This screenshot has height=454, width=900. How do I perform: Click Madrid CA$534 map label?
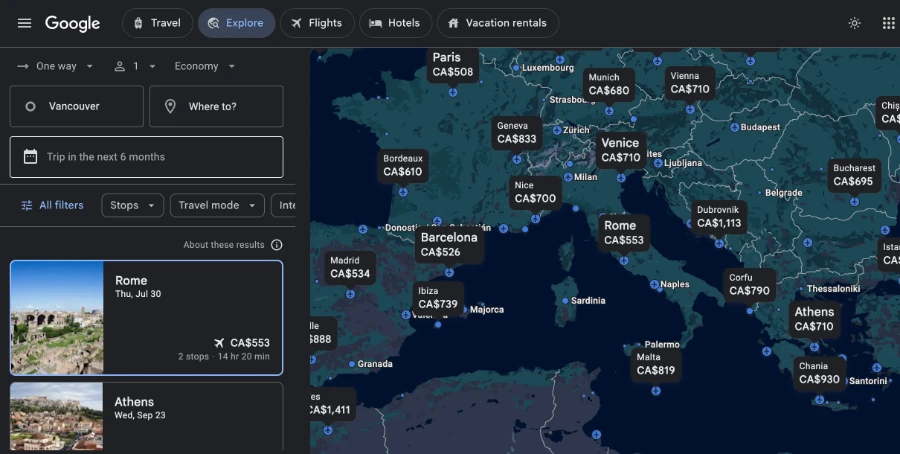click(x=350, y=267)
